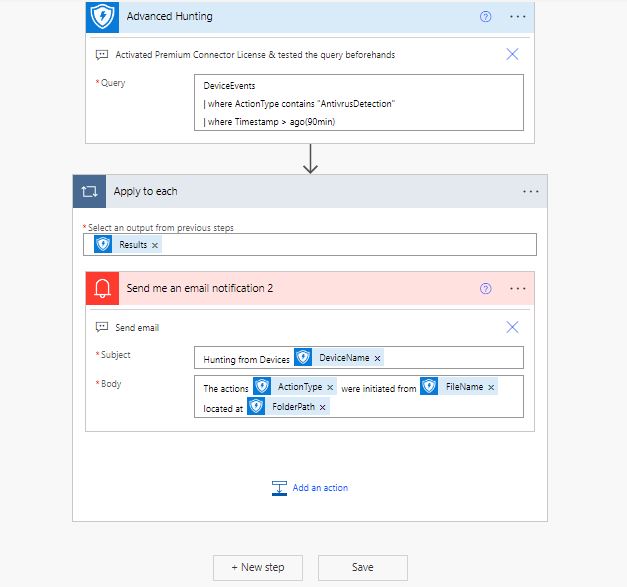Click the DeviceEvents query line

click(x=229, y=86)
